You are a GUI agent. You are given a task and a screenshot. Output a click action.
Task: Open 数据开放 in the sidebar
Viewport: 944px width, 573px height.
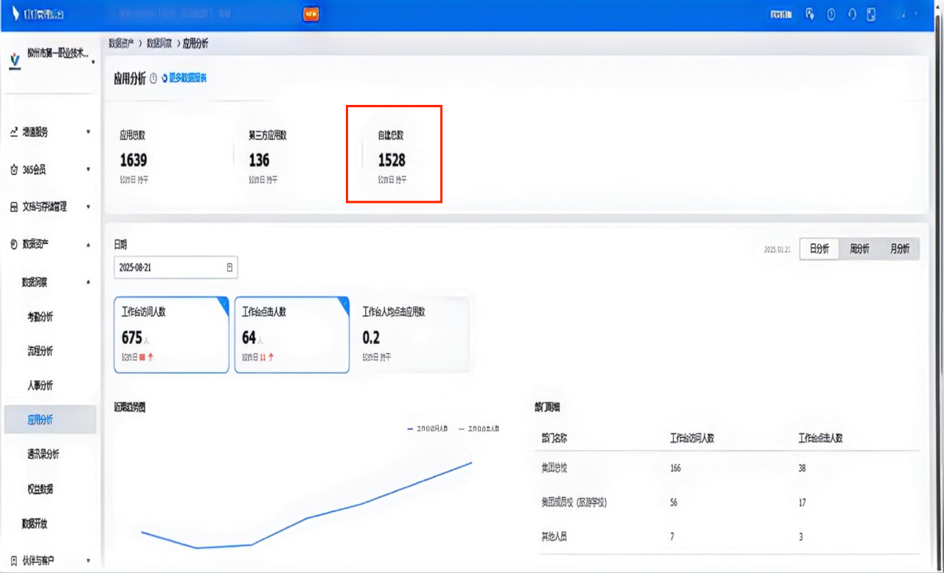point(34,524)
